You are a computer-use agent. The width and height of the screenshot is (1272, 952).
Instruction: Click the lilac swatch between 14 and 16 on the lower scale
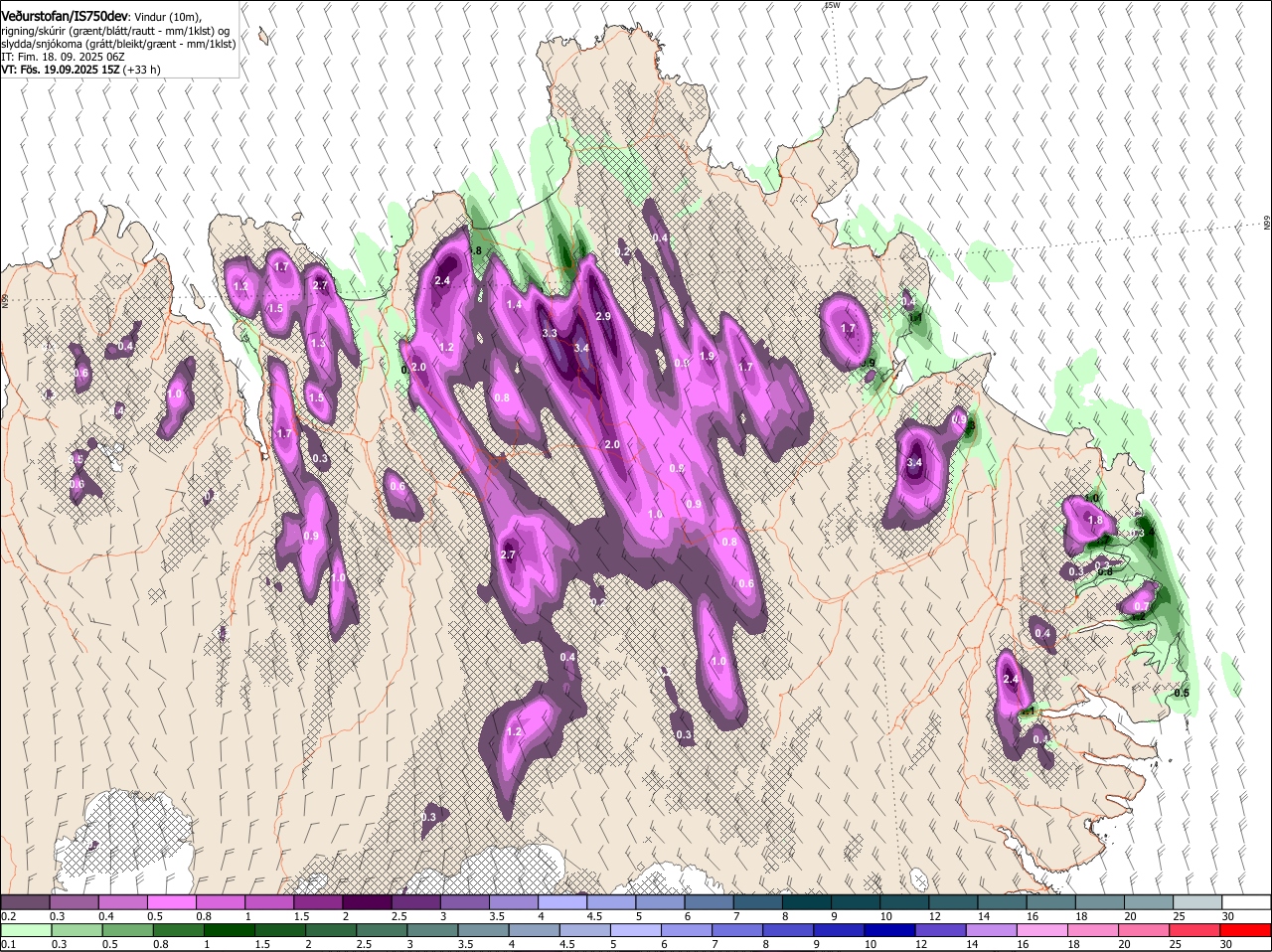click(x=993, y=930)
